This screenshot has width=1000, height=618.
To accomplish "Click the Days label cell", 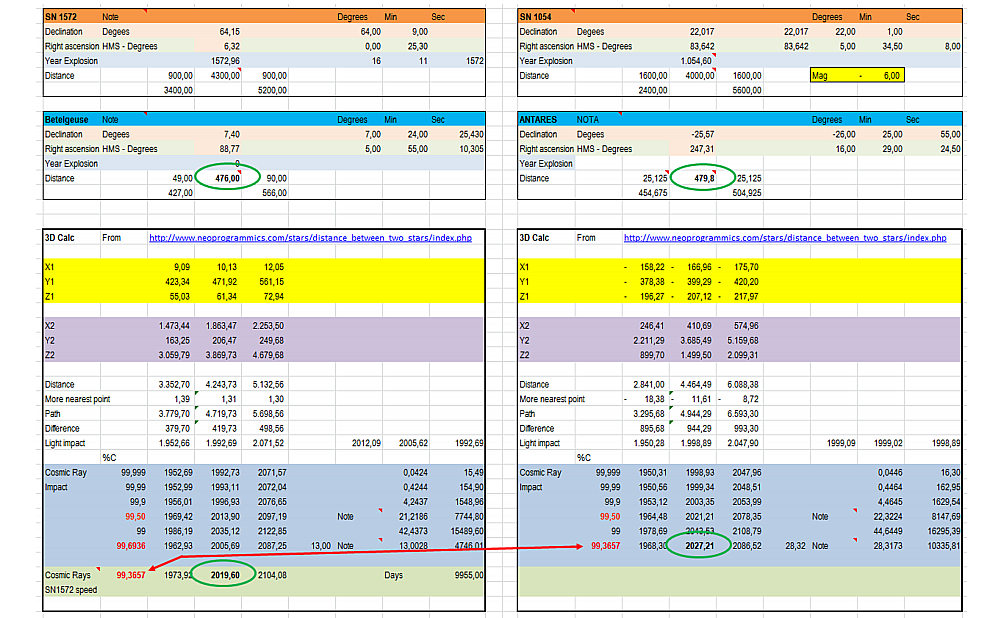I will click(x=394, y=575).
